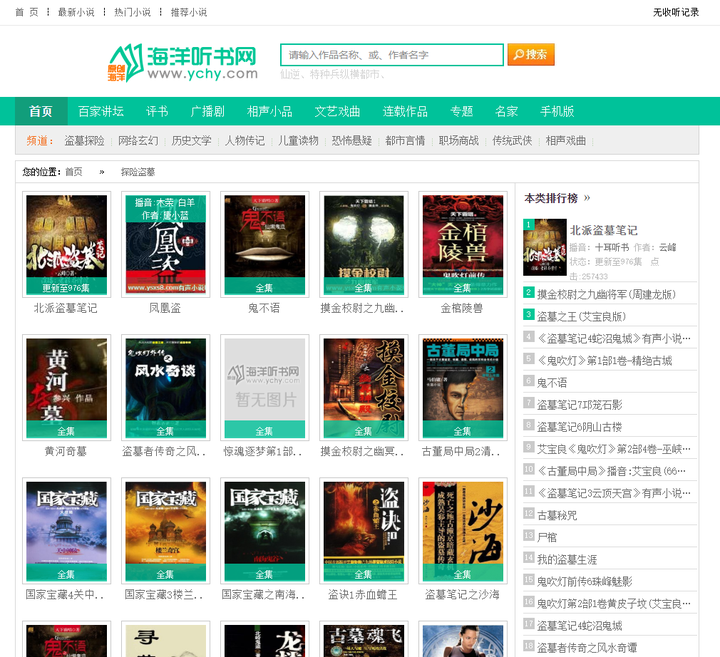Switch to 百家讲坛 navigation tab
Viewport: 720px width, 657px height.
(x=101, y=111)
